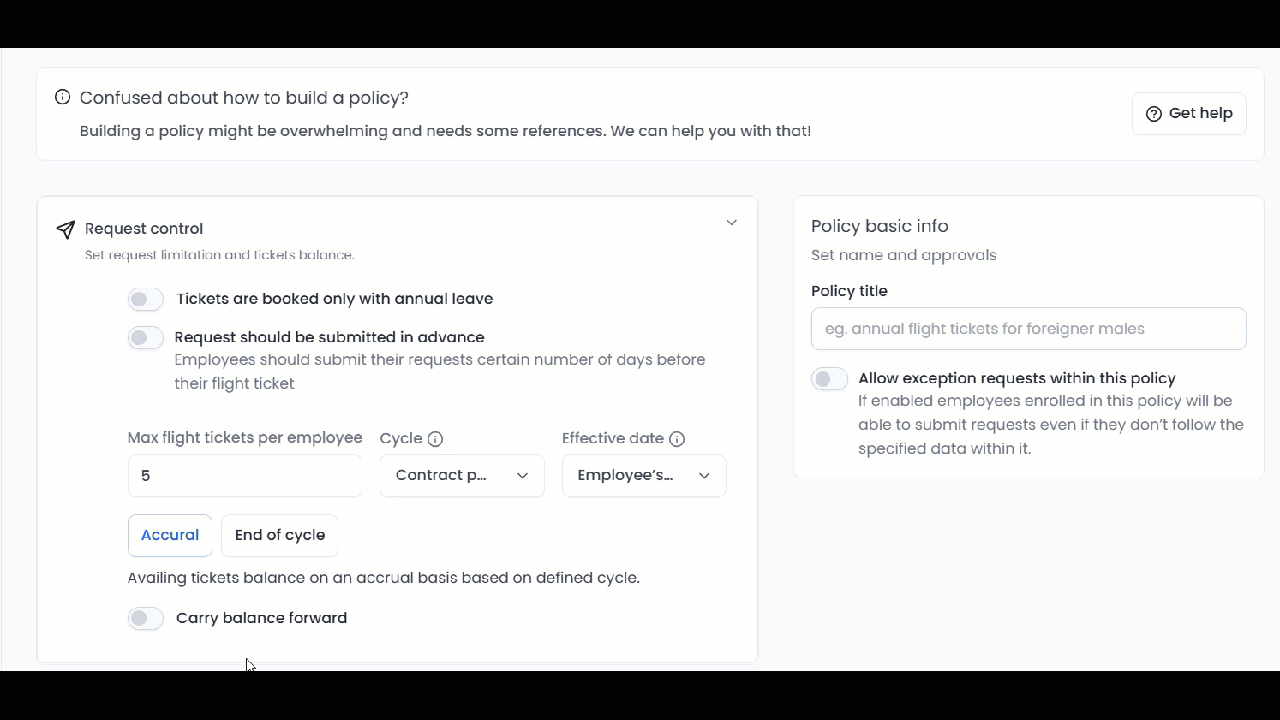Viewport: 1280px width, 720px height.
Task: Switch to the End of cycle tab
Action: pos(280,535)
